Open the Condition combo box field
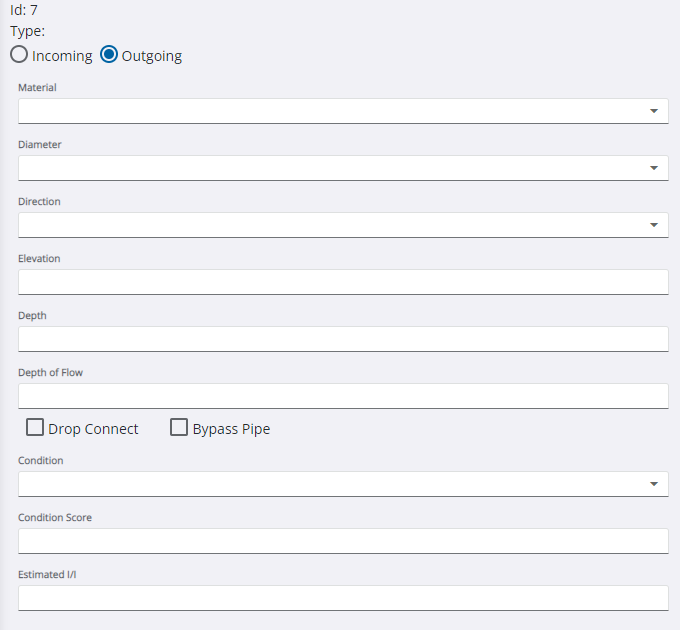The image size is (680, 630). tap(330, 484)
